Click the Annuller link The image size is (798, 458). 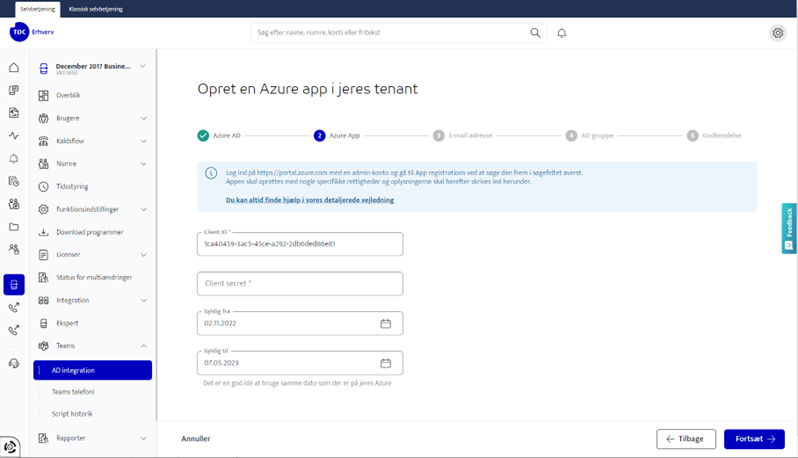click(196, 439)
